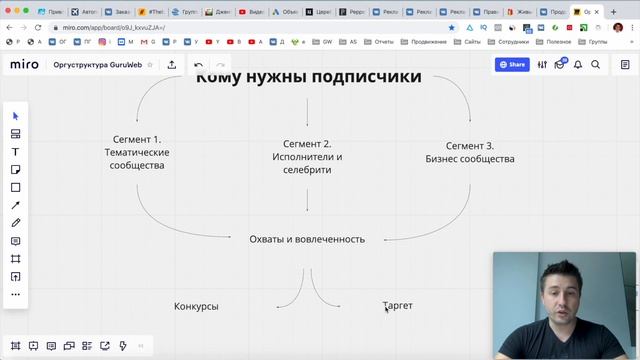Image resolution: width=640 pixels, height=360 pixels.
Task: Open the icon with the blue badge
Action: (x=560, y=64)
